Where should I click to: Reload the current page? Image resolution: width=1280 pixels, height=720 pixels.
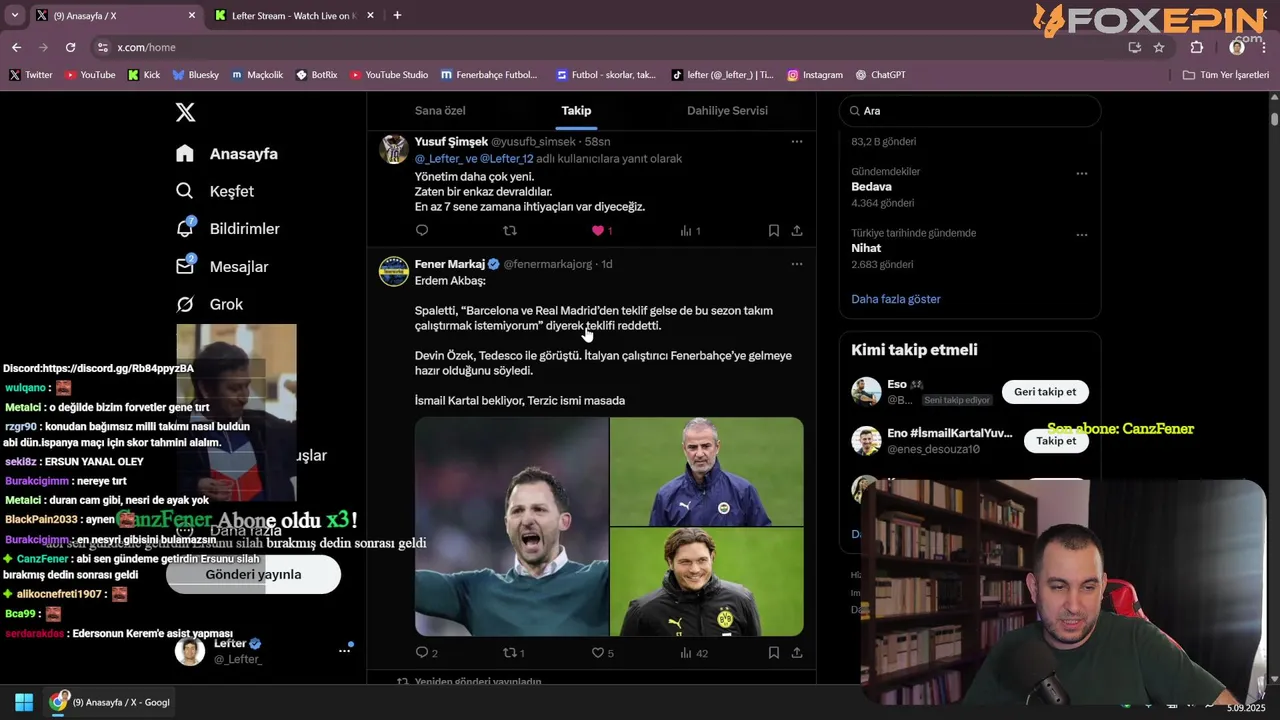pos(70,47)
